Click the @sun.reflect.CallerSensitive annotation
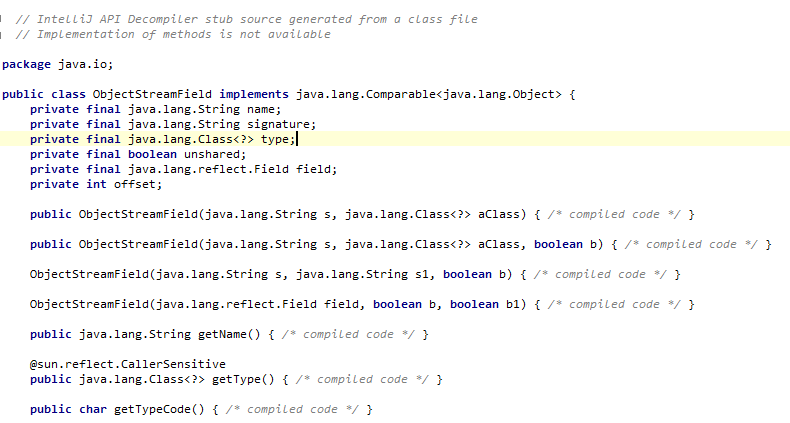The image size is (790, 423). click(x=127, y=364)
